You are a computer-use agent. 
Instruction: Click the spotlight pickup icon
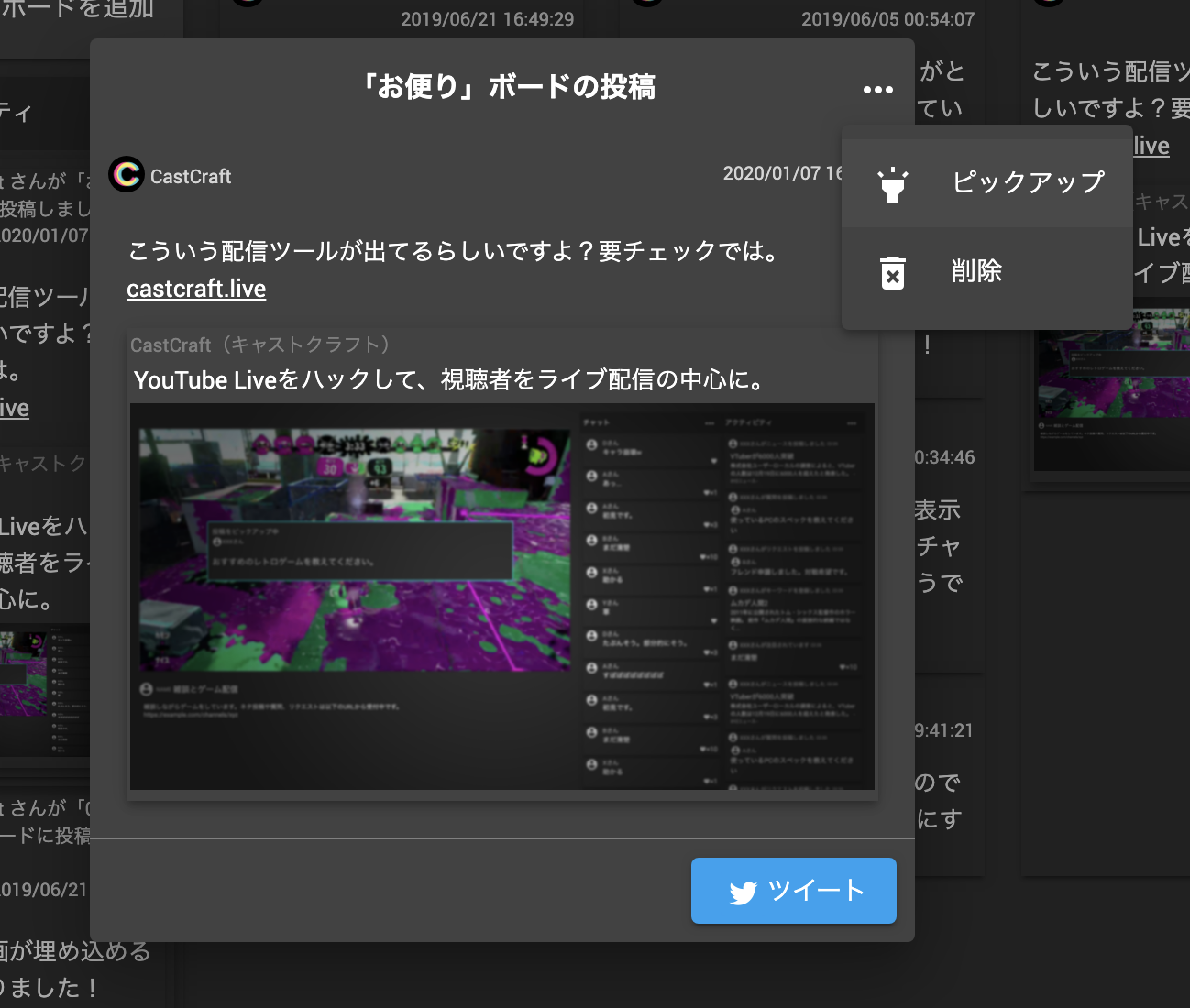point(892,184)
